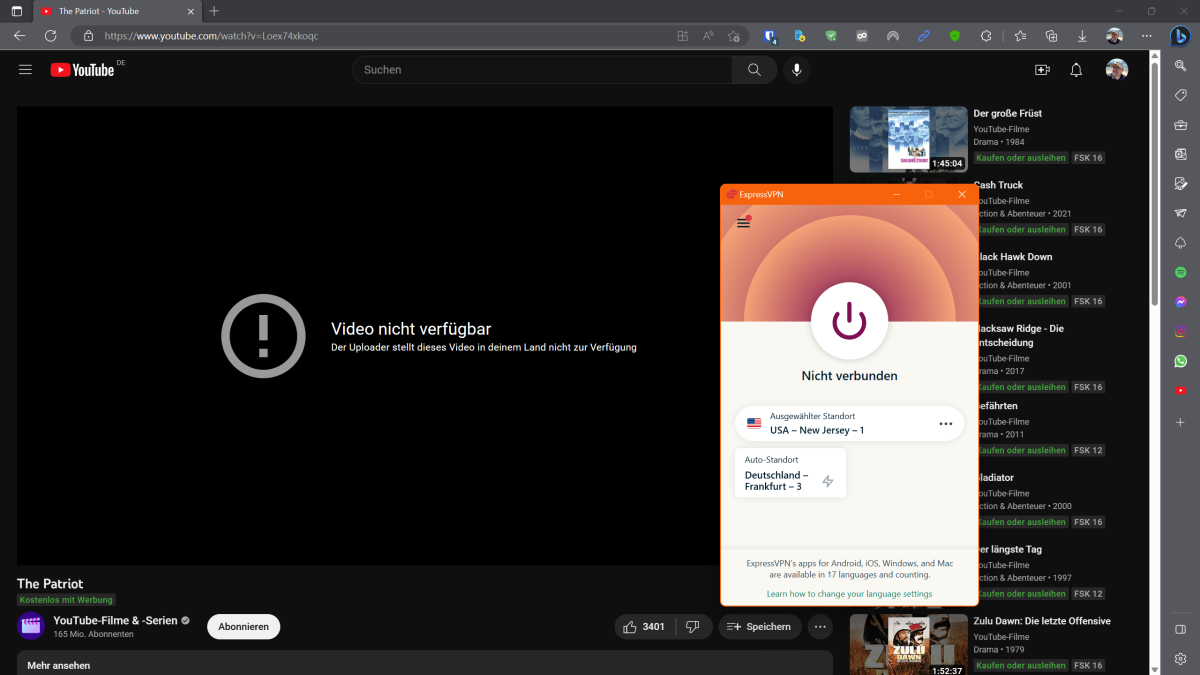The image size is (1200, 675).
Task: Open browser settings and more menu
Action: pos(1145,35)
